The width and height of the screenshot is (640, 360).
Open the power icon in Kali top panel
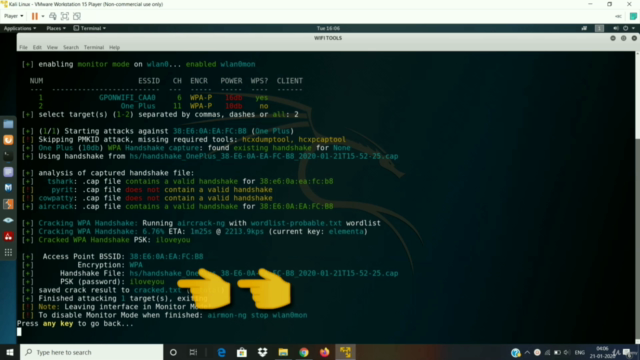(625, 28)
